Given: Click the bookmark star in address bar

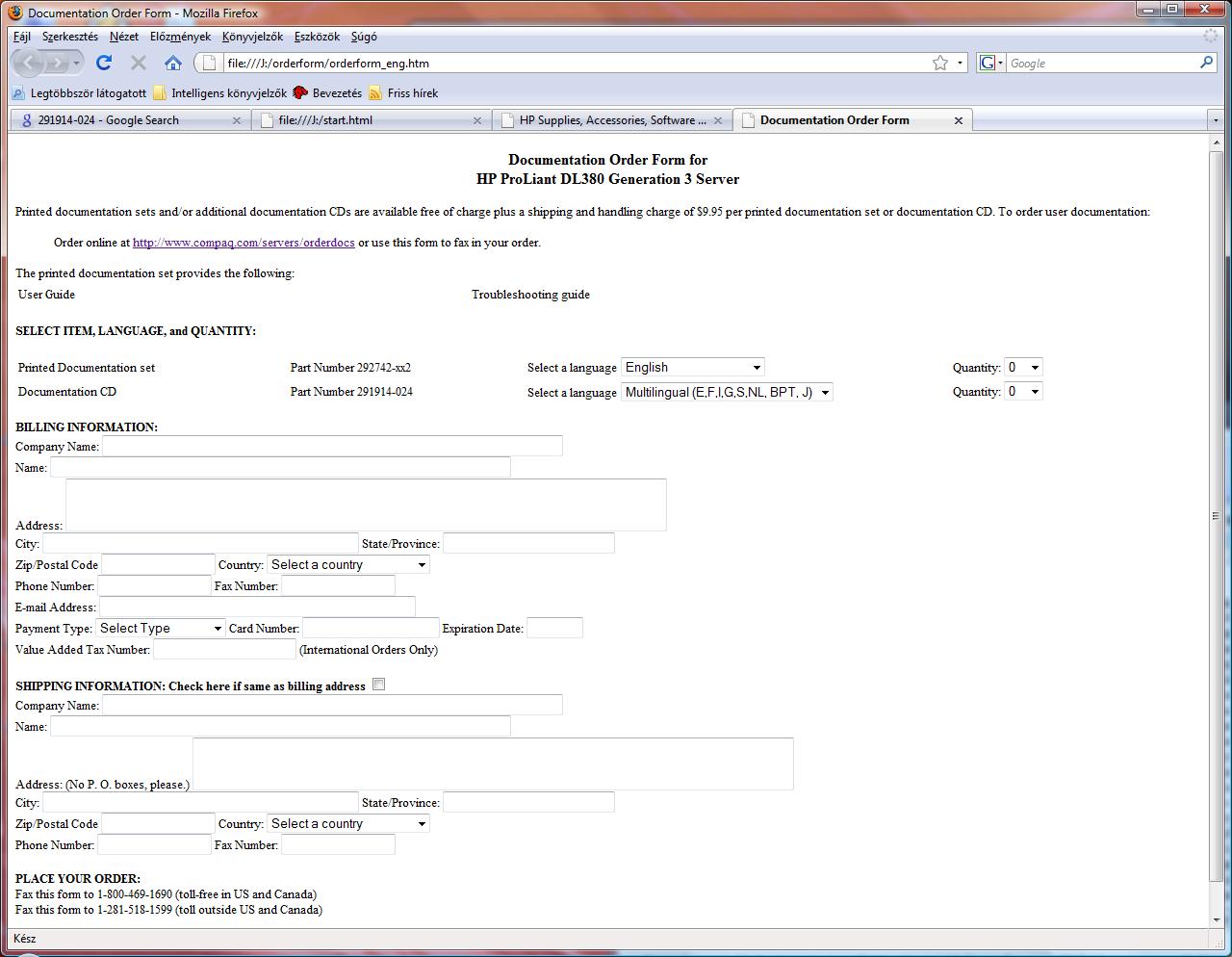Looking at the screenshot, I should coord(940,63).
